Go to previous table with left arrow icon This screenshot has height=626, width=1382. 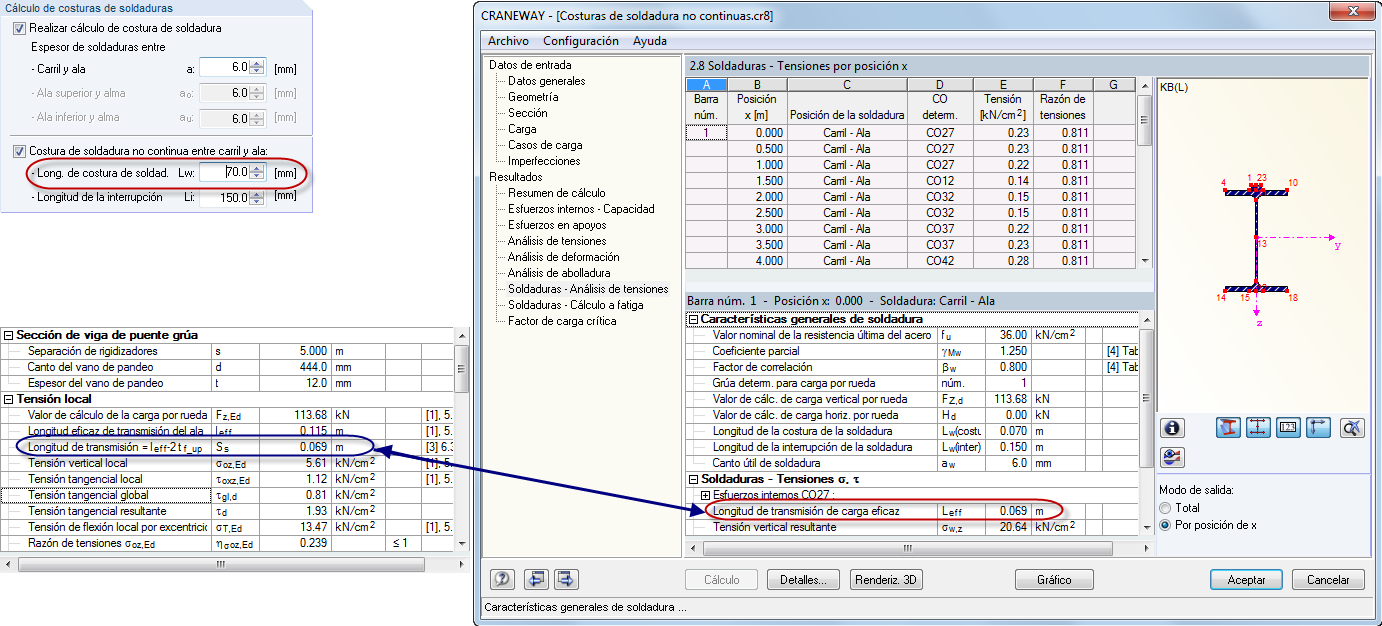[x=537, y=579]
